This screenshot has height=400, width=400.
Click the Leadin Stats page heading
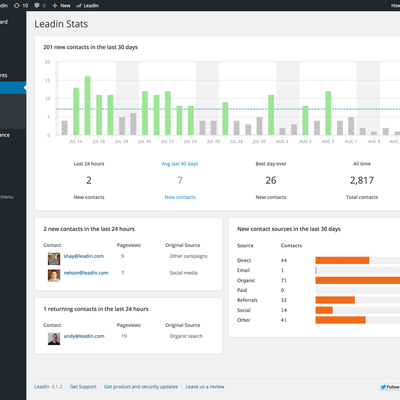pos(61,24)
